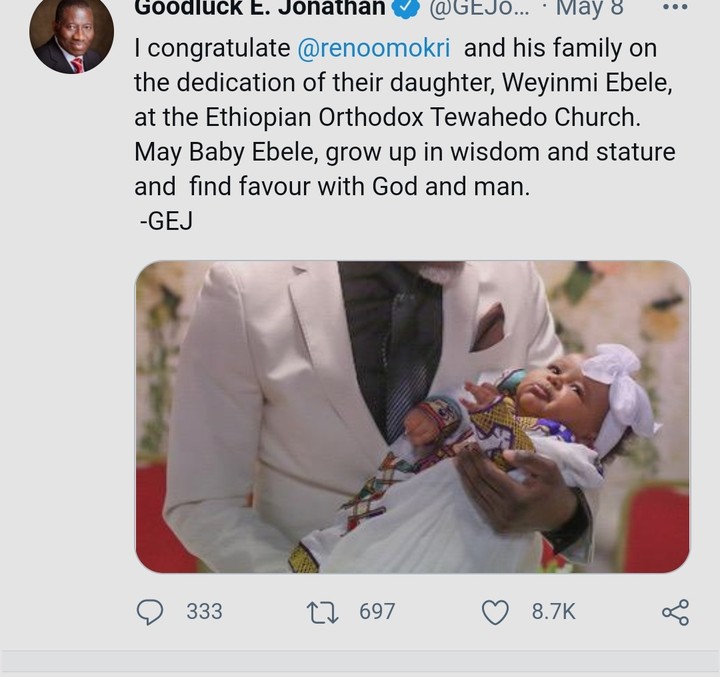Follow the @renoomokri mention link

[x=374, y=48]
